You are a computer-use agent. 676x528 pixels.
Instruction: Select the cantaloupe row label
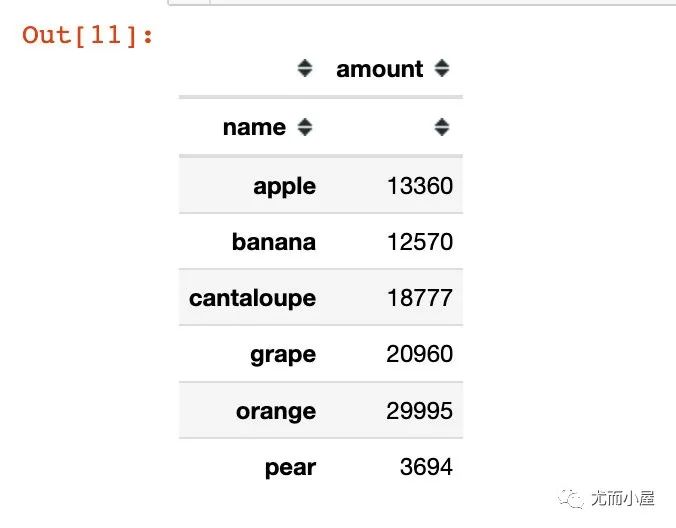click(x=252, y=299)
